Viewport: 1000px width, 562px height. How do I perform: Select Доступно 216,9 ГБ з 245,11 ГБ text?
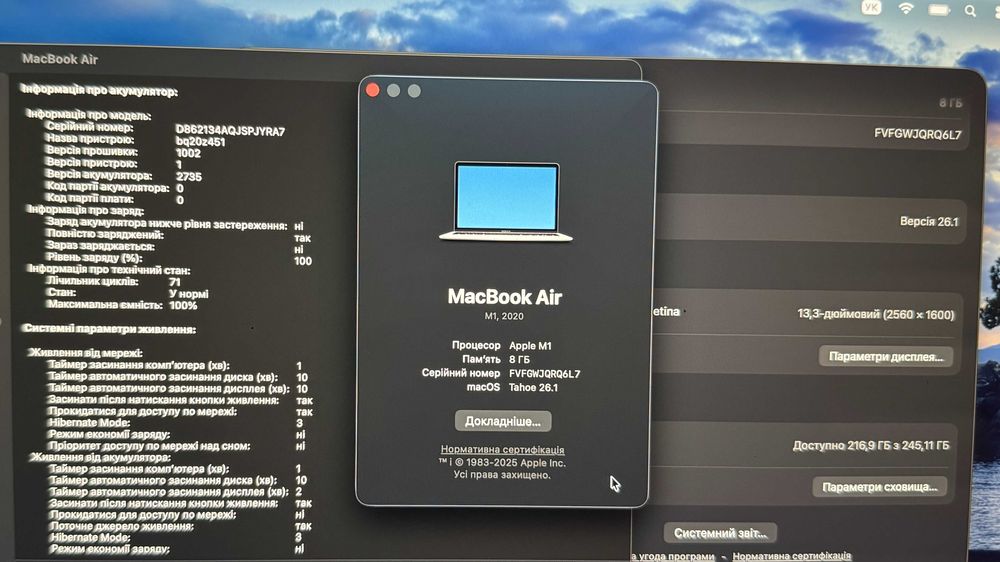[x=871, y=446]
